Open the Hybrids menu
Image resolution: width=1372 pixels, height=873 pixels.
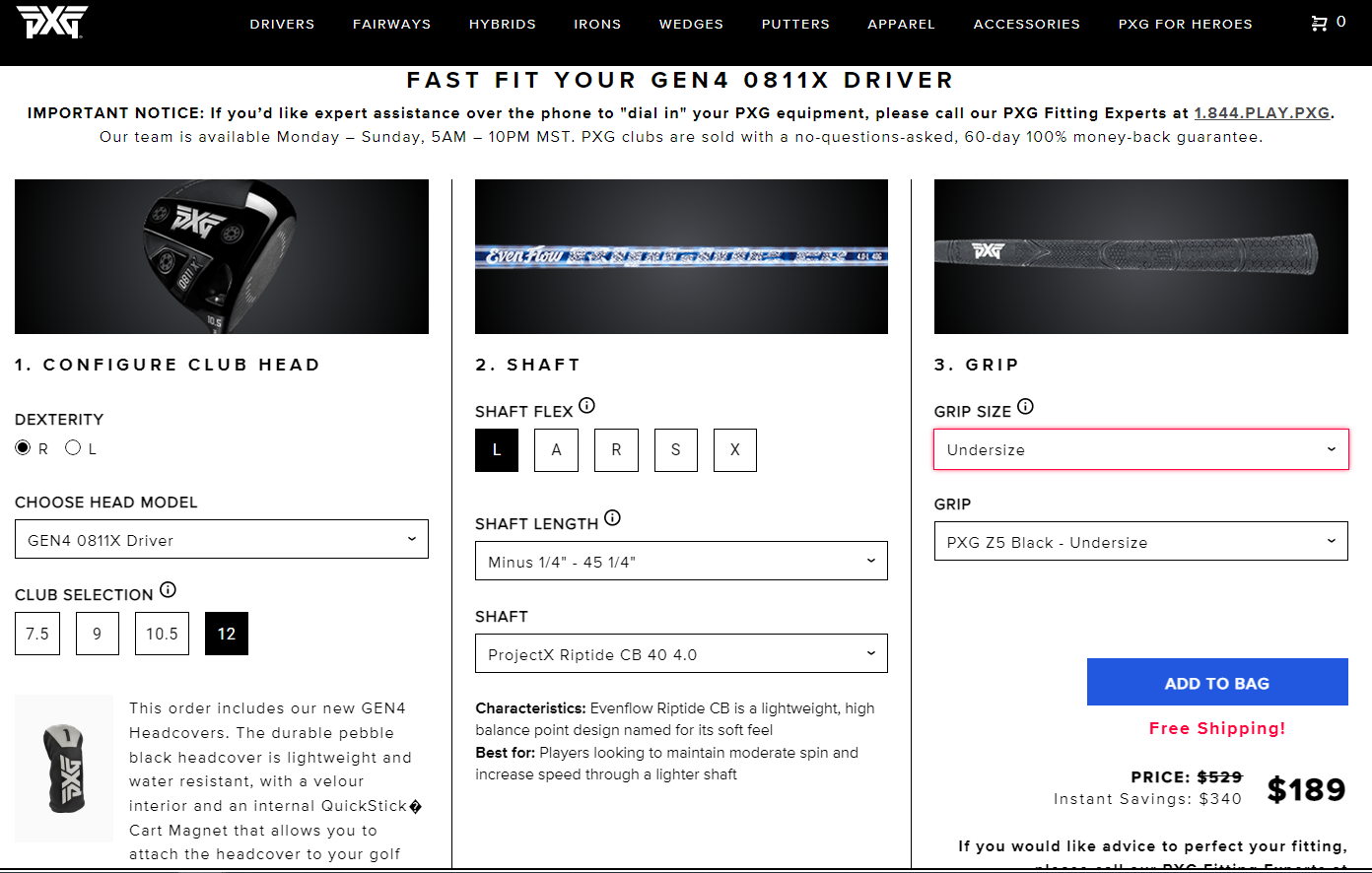503,24
